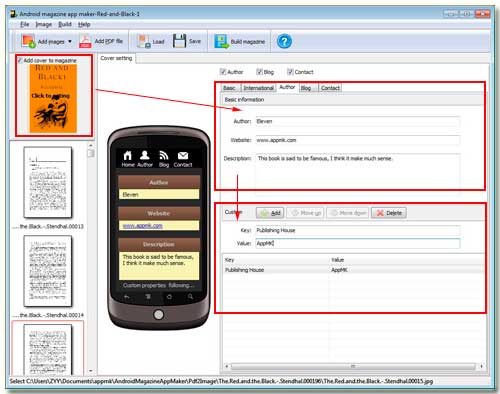Click the Website input field
Viewport: 500px width, 394px height.
(357, 140)
